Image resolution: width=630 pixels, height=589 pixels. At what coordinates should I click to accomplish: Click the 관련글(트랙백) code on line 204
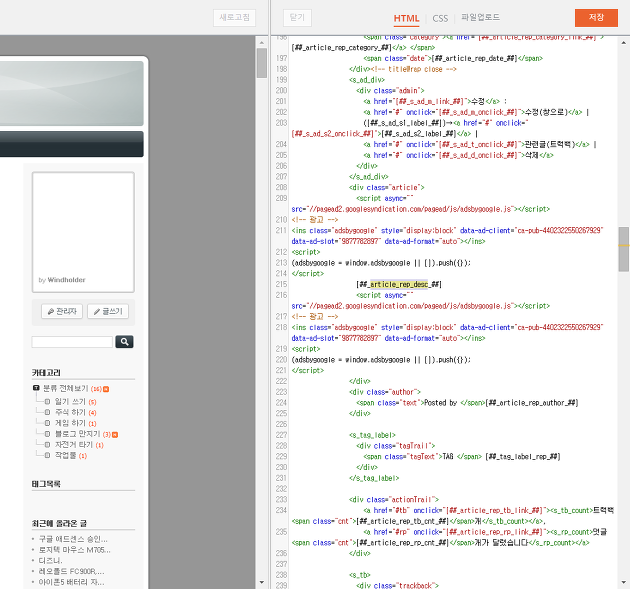(x=477, y=144)
